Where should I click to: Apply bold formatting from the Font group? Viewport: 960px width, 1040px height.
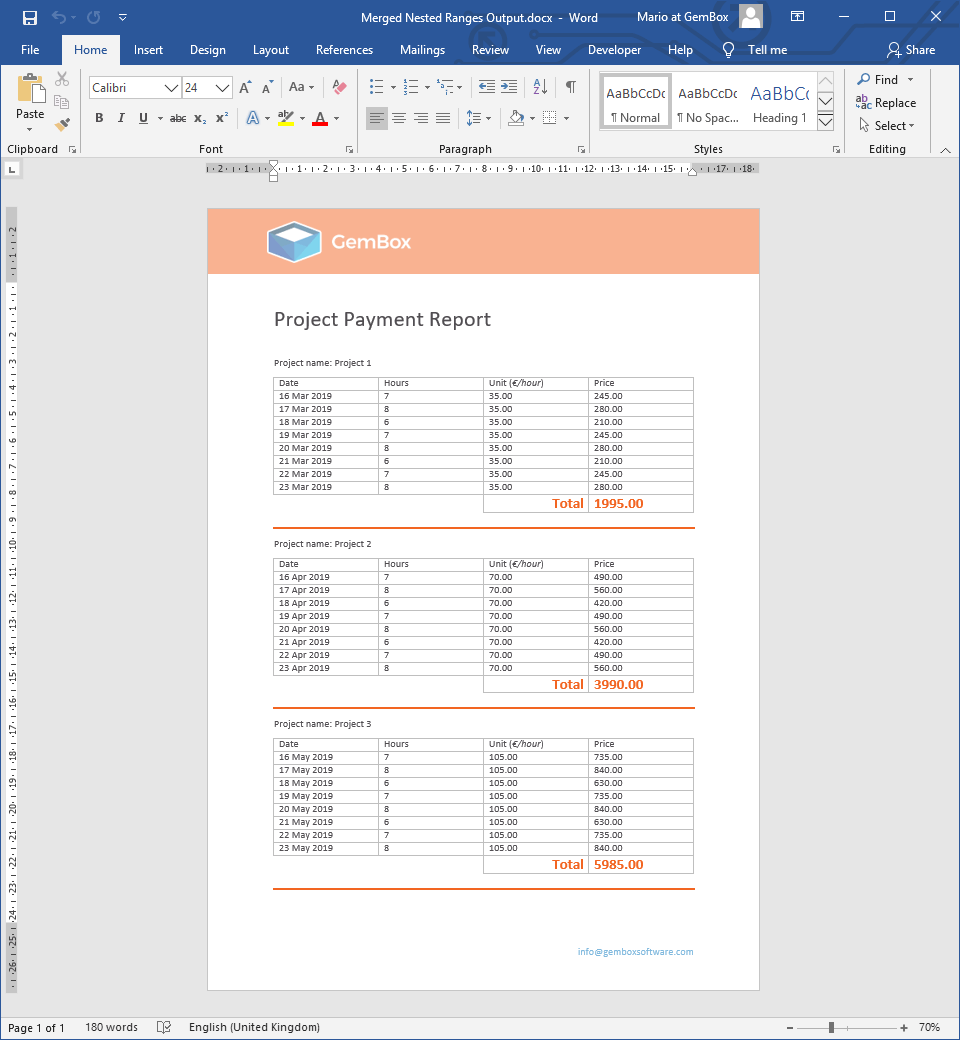pos(99,118)
